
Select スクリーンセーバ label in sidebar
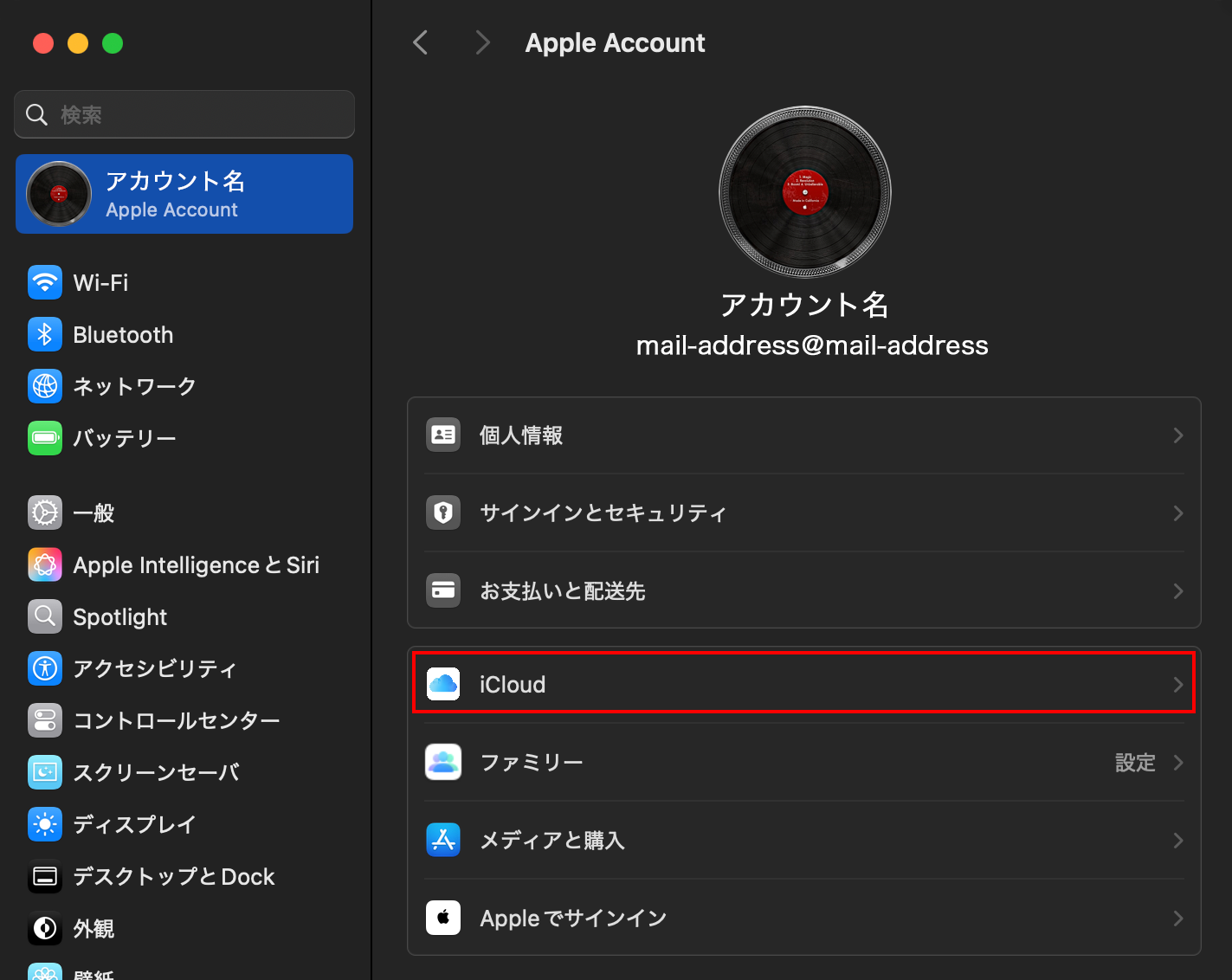click(157, 773)
